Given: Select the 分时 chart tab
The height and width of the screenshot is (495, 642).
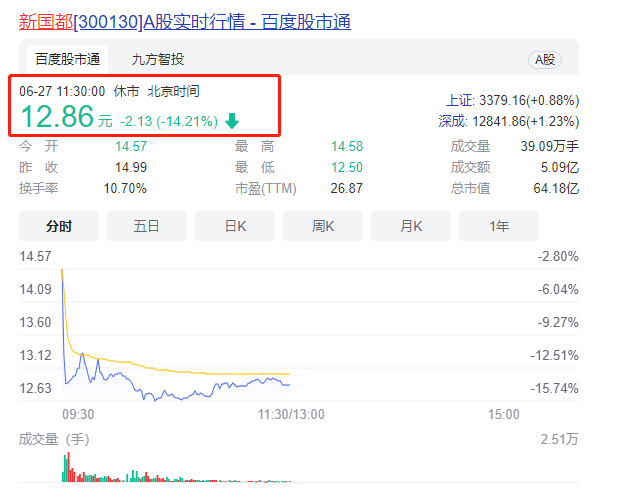Looking at the screenshot, I should click(59, 226).
